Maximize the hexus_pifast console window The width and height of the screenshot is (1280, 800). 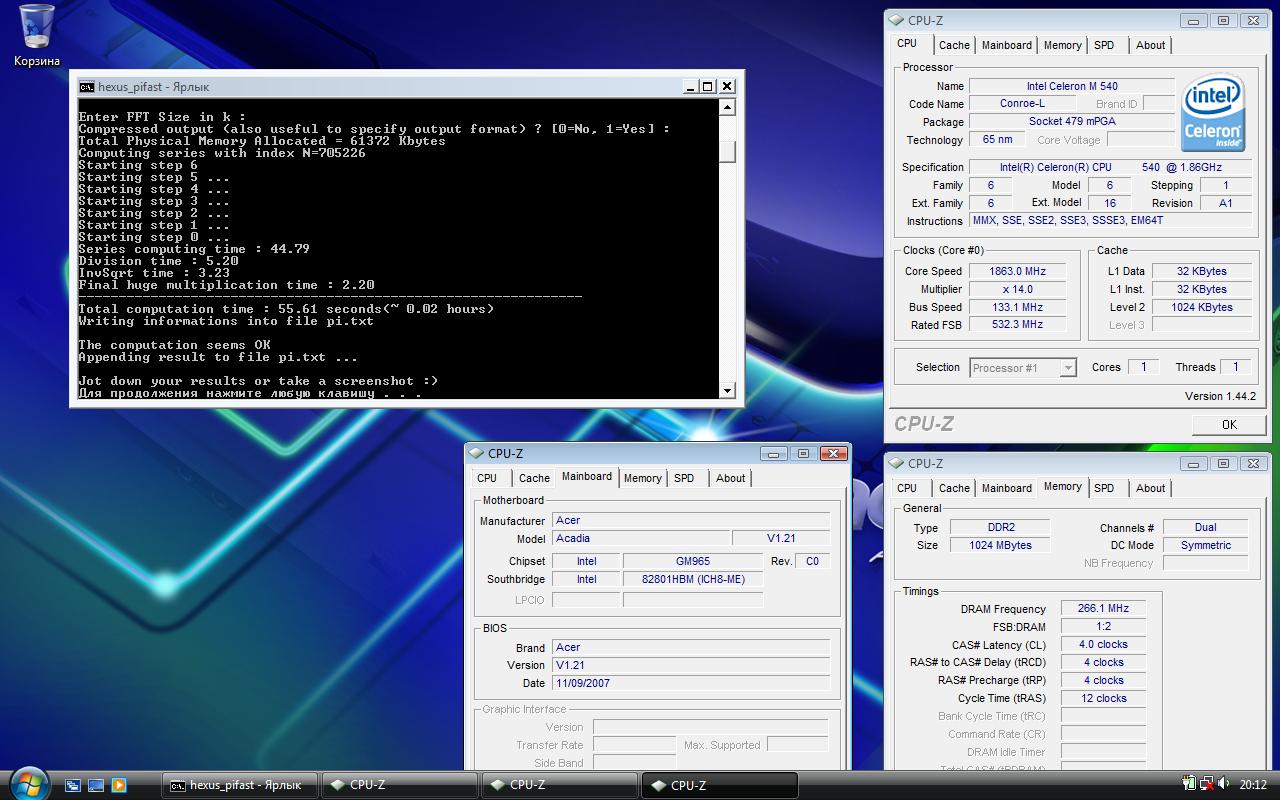click(707, 86)
